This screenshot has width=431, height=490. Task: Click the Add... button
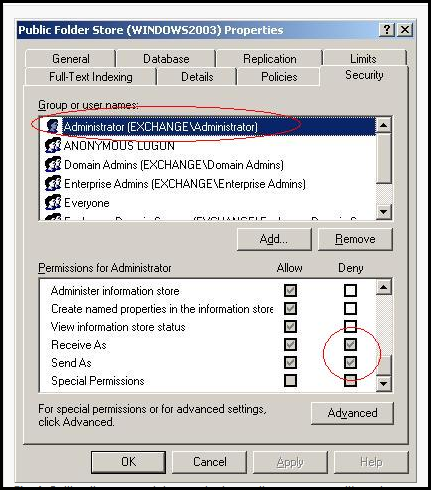click(274, 239)
